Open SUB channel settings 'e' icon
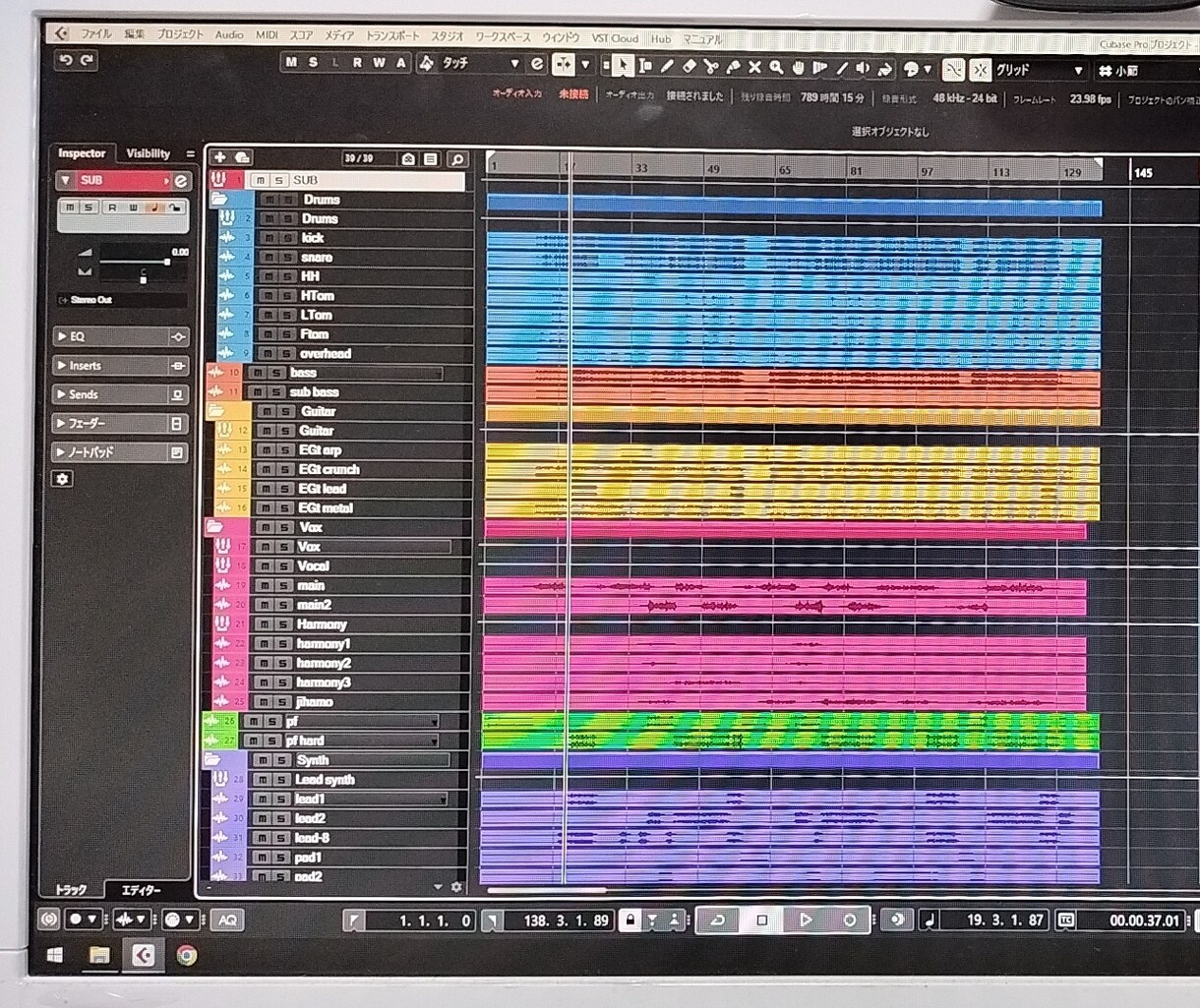Screen dimensions: 1200x1008 click(181, 180)
